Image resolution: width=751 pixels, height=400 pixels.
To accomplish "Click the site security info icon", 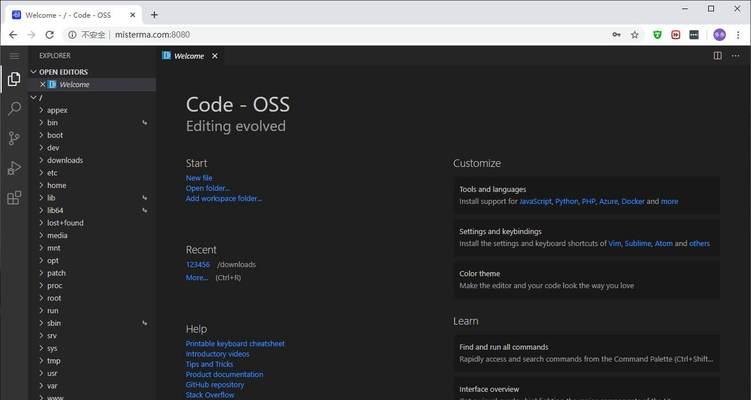I will point(72,34).
